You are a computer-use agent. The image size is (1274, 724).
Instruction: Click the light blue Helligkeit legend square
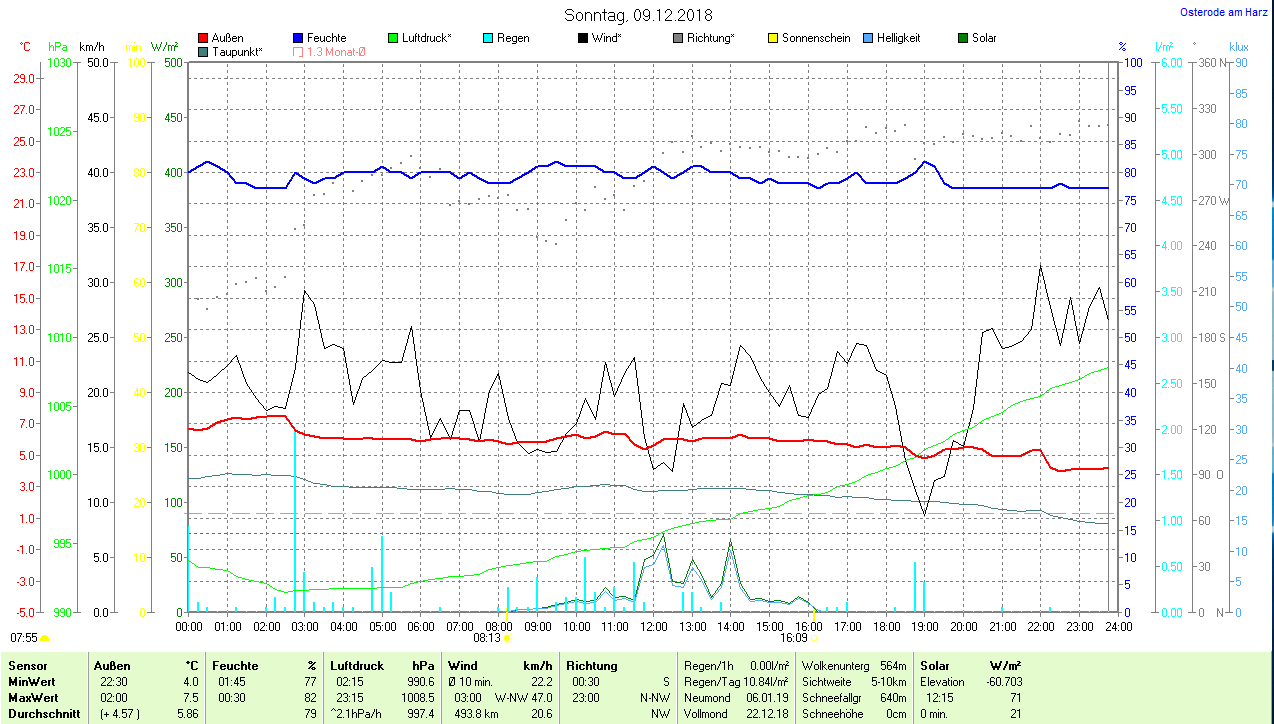tap(868, 38)
